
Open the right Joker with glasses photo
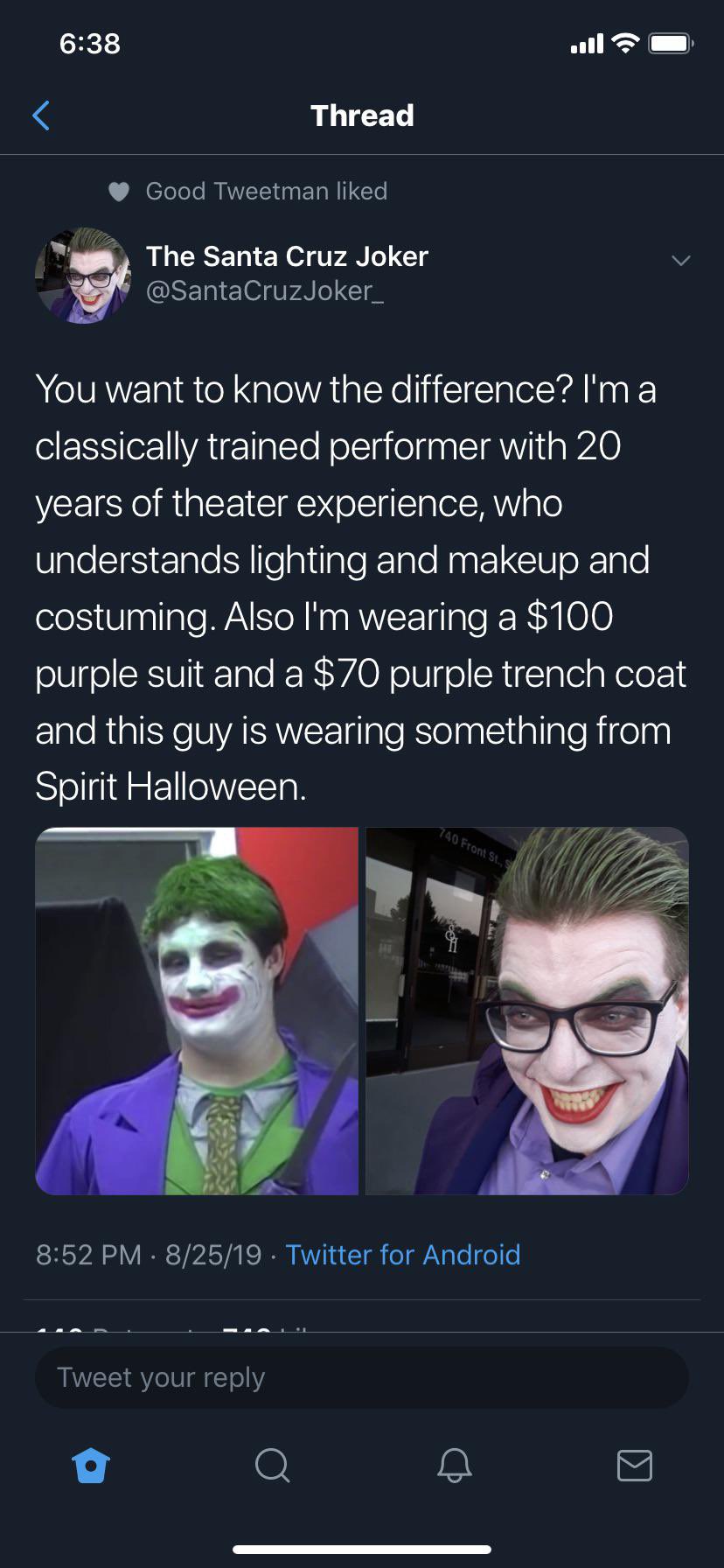tap(527, 1011)
